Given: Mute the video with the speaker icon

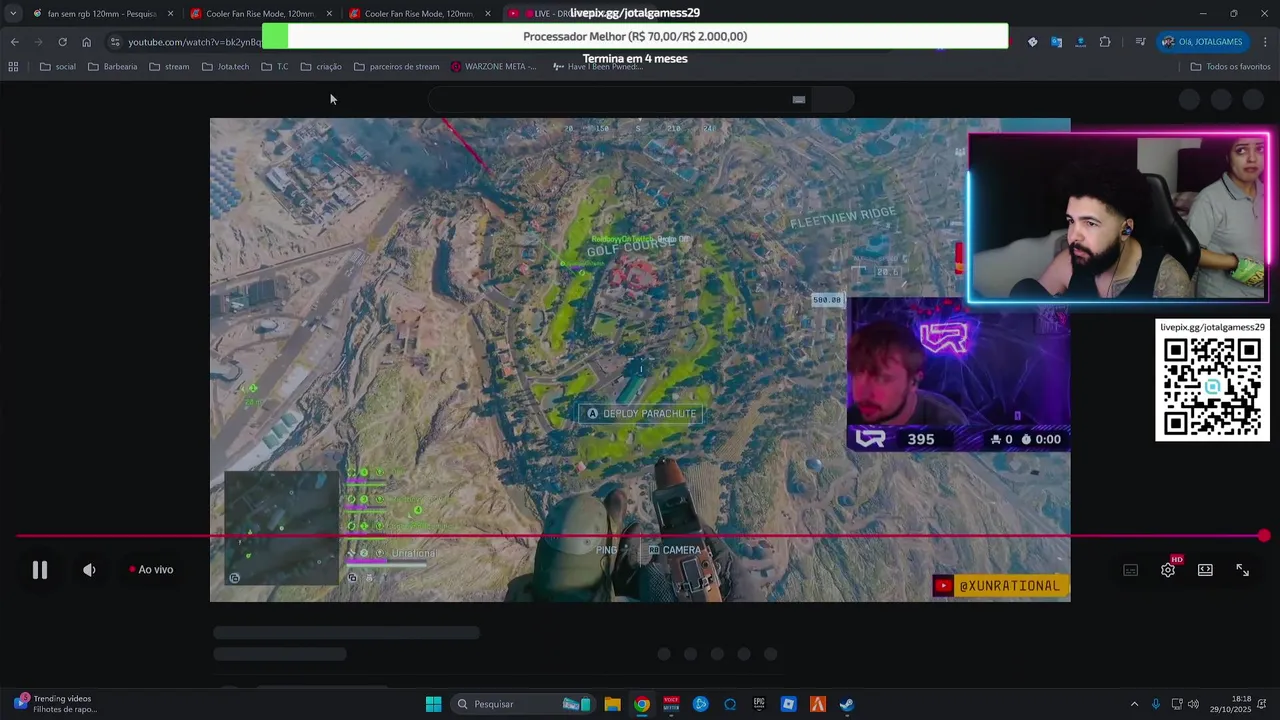Looking at the screenshot, I should tap(89, 570).
